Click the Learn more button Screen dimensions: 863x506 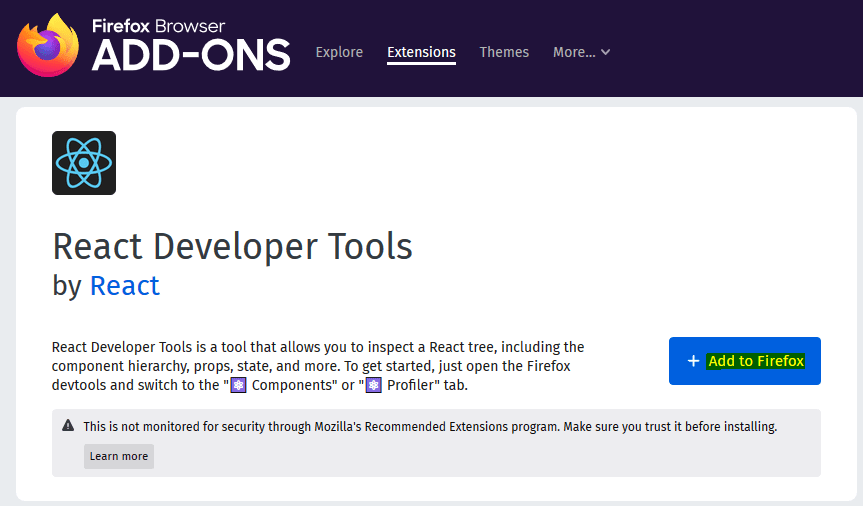tap(119, 456)
